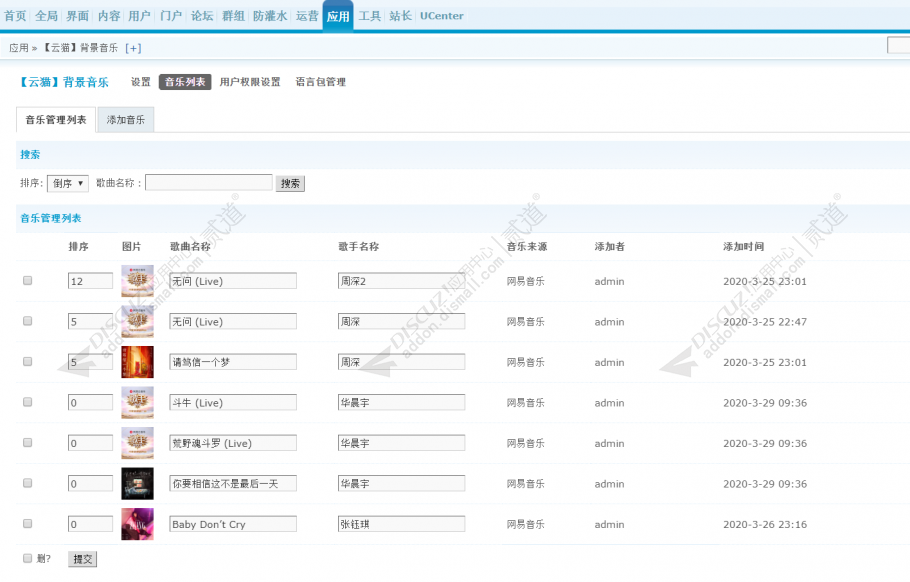Open 语言包管理 link
The width and height of the screenshot is (910, 582).
coord(321,82)
